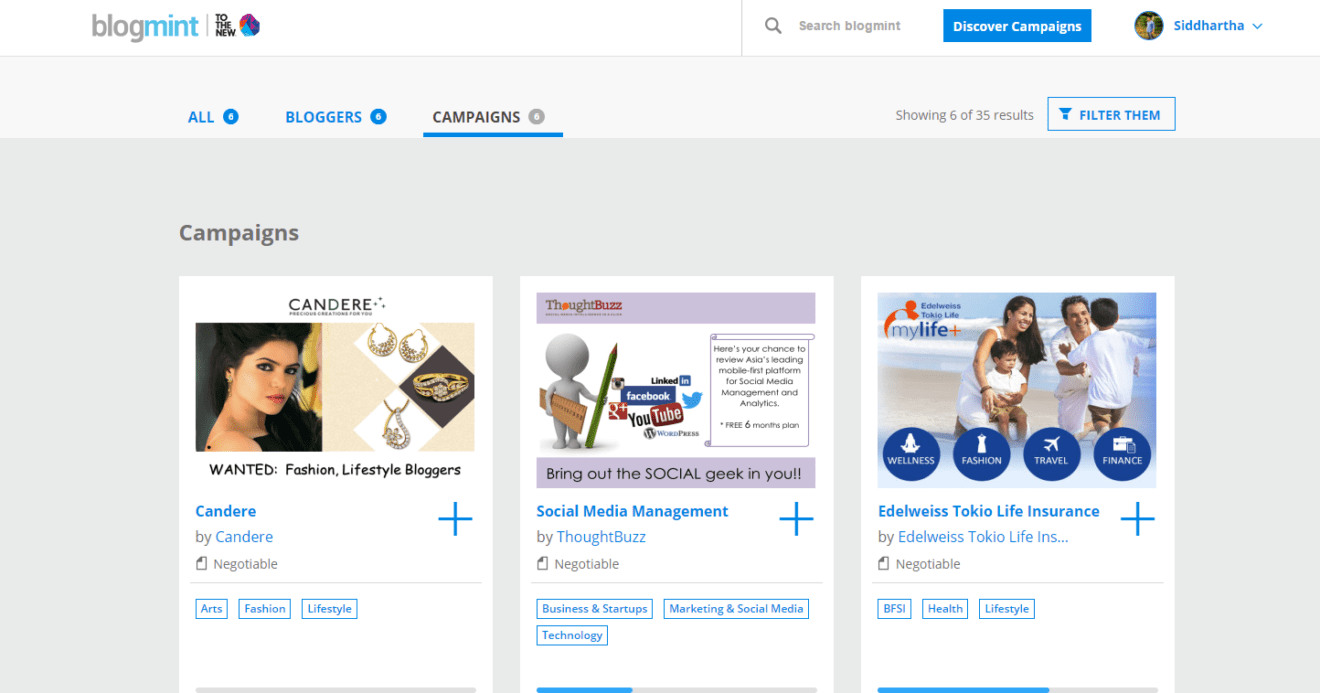Click the Search blogmint input field

click(850, 26)
